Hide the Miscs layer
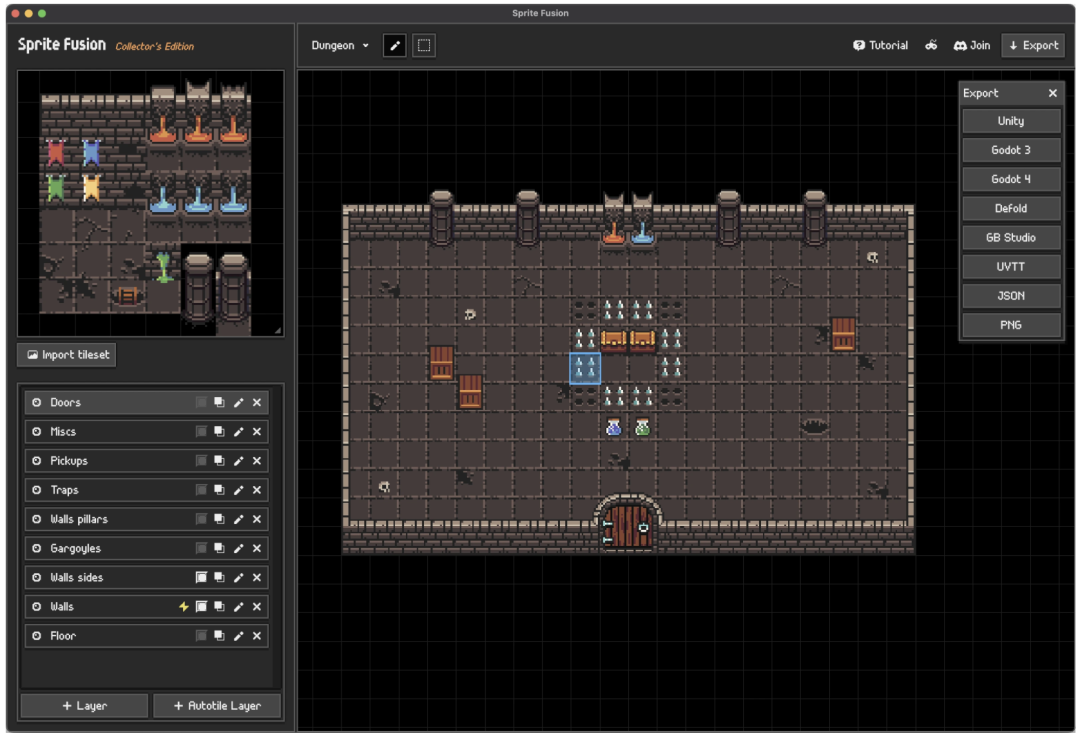This screenshot has height=740, width=1080. [37, 432]
